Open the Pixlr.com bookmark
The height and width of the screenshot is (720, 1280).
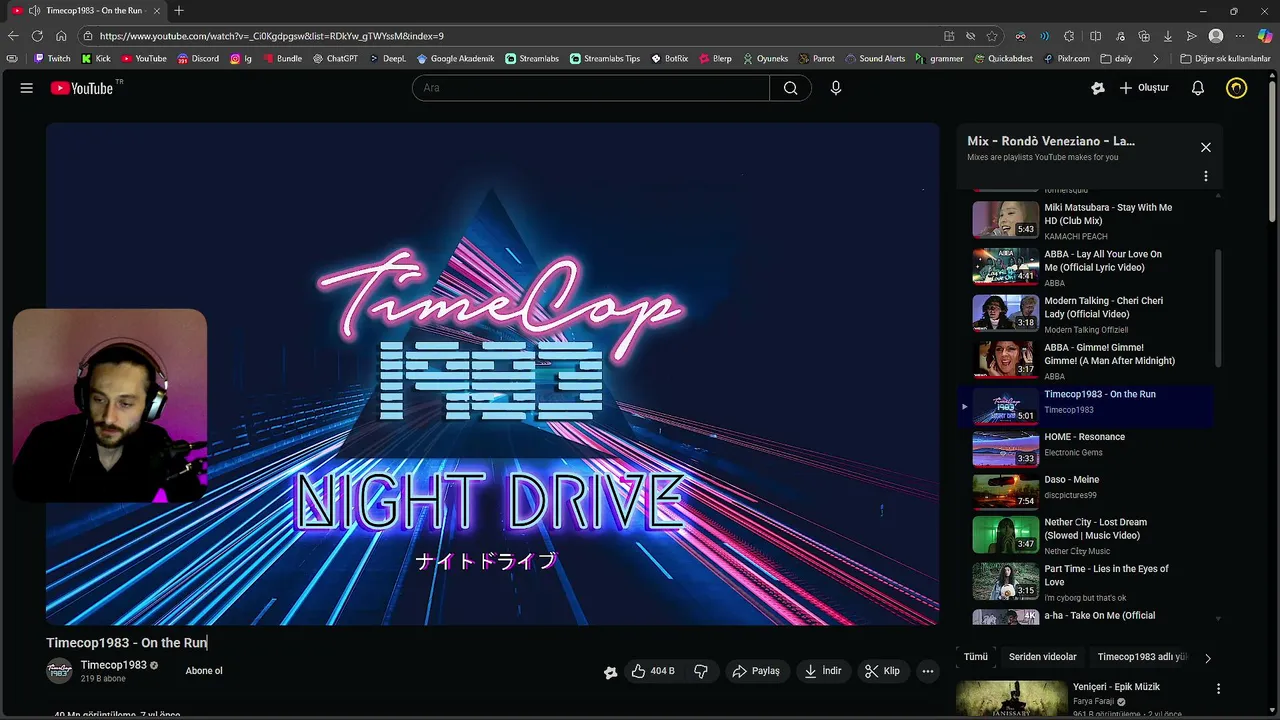[x=1066, y=58]
